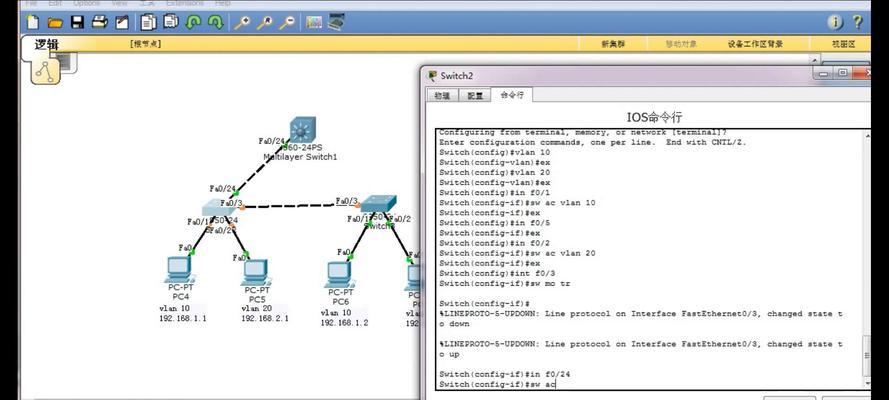
Task: Click the 'Switch(config)#in f0/5' line
Action: tap(494, 223)
